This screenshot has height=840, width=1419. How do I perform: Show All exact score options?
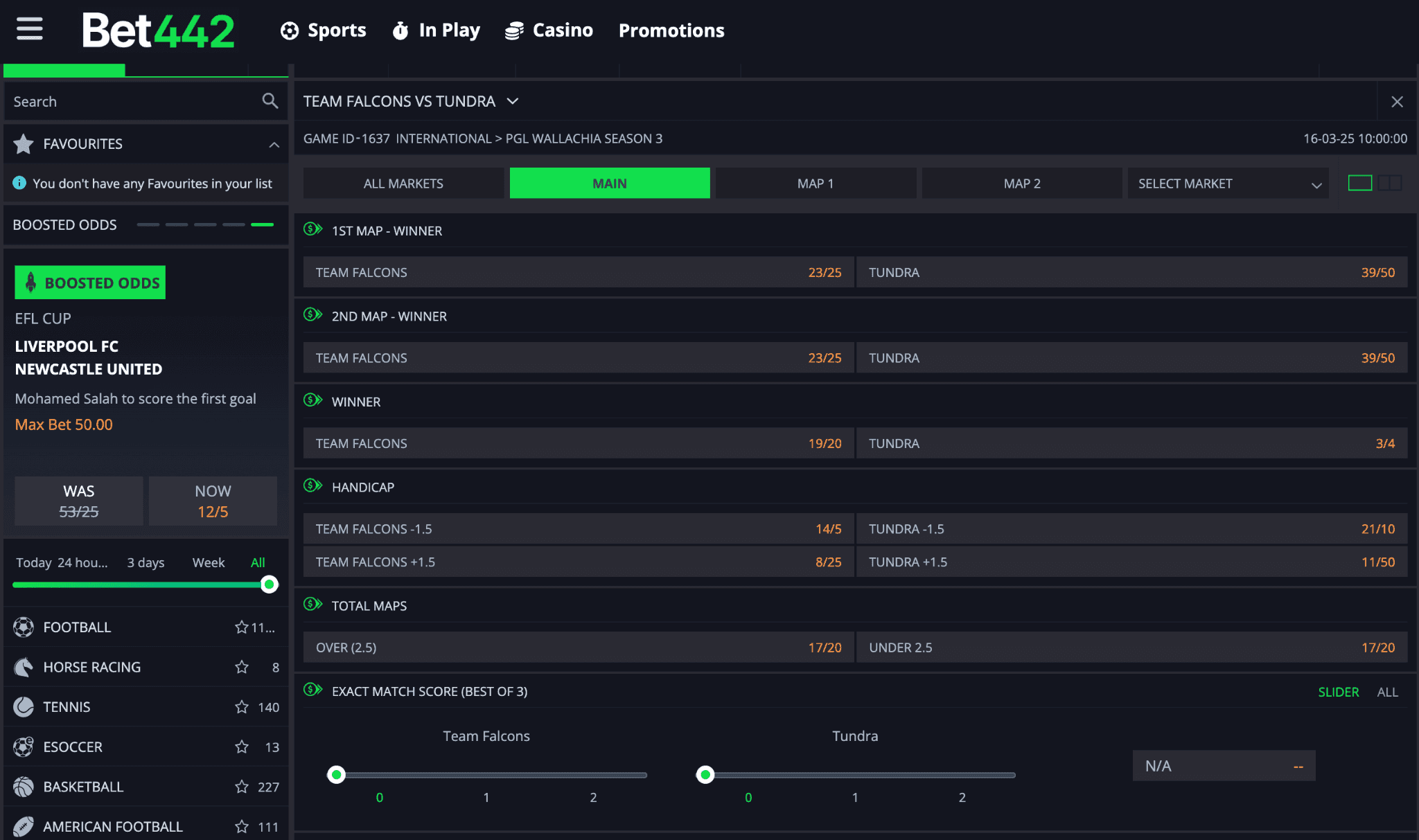1387,692
